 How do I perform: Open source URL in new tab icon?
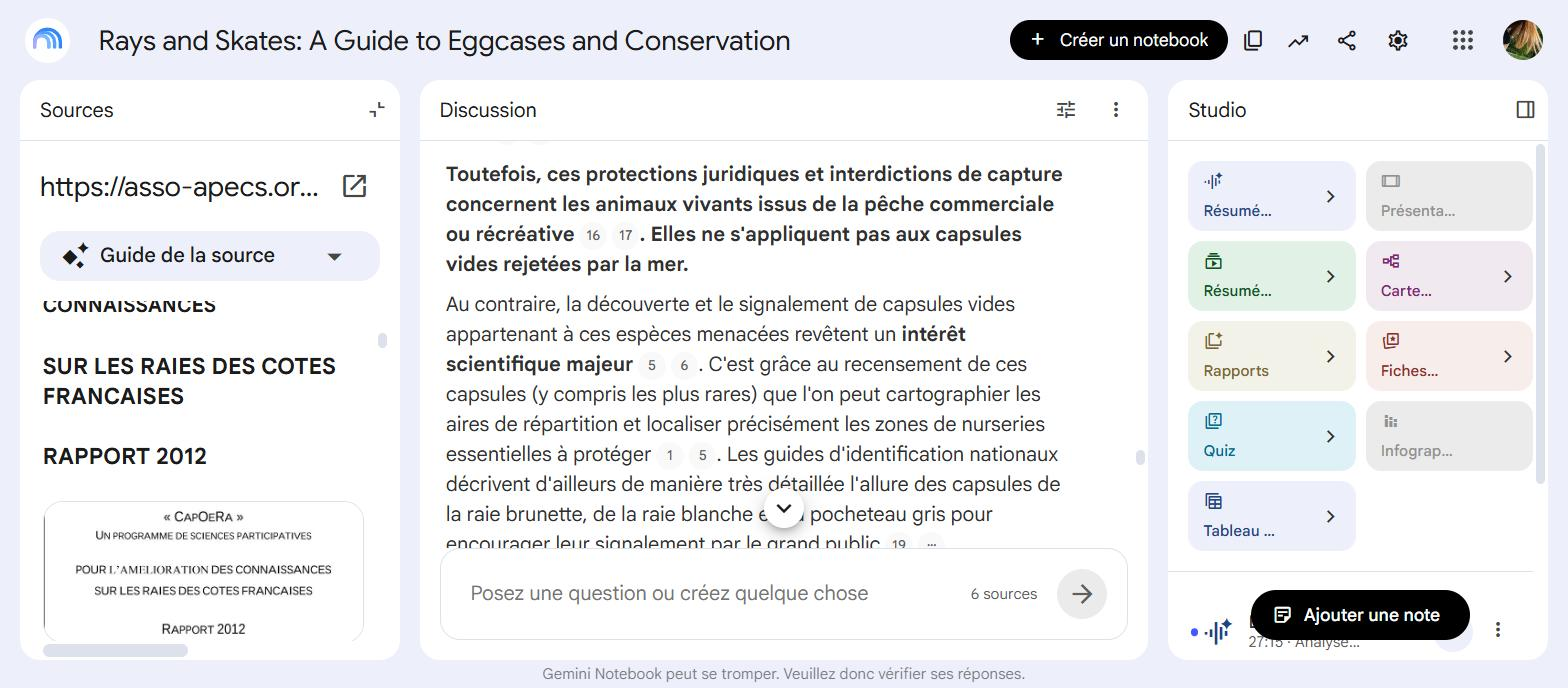pos(354,186)
